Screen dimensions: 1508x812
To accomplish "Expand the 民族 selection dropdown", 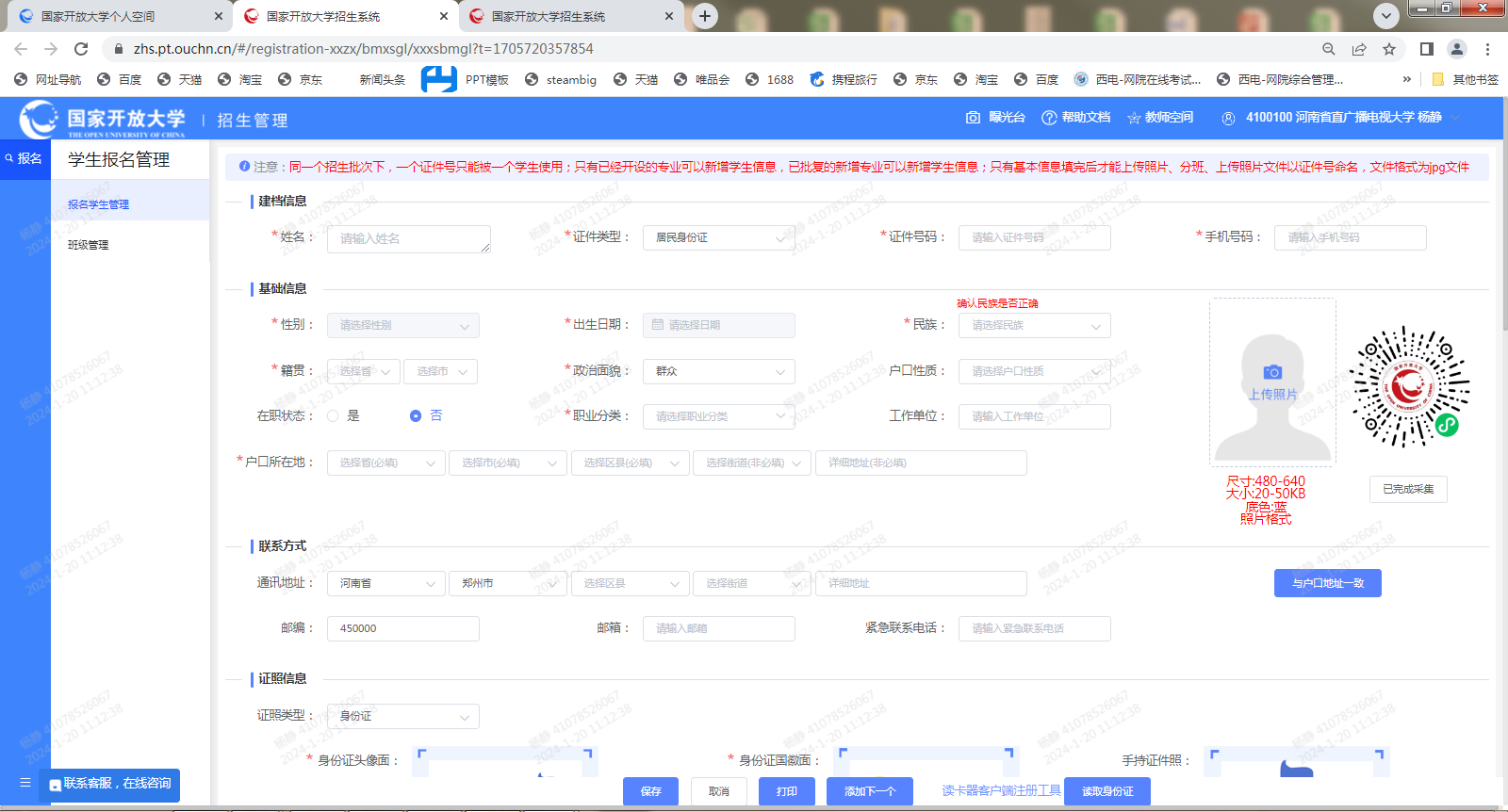I will pos(1034,326).
